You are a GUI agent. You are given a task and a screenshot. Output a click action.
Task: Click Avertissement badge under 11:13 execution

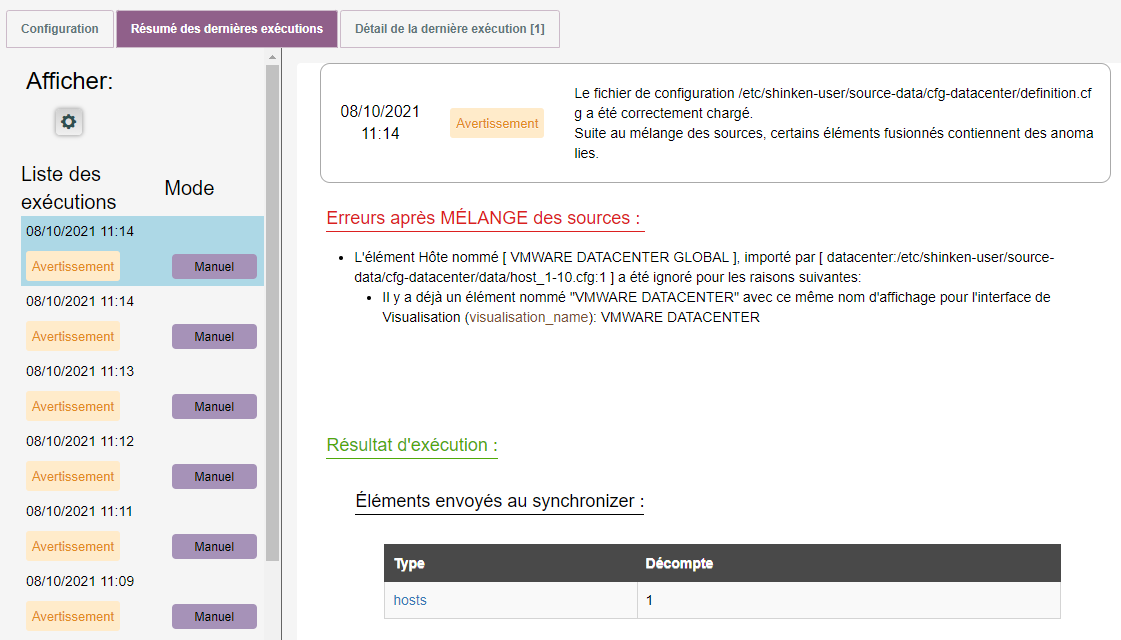pos(73,407)
